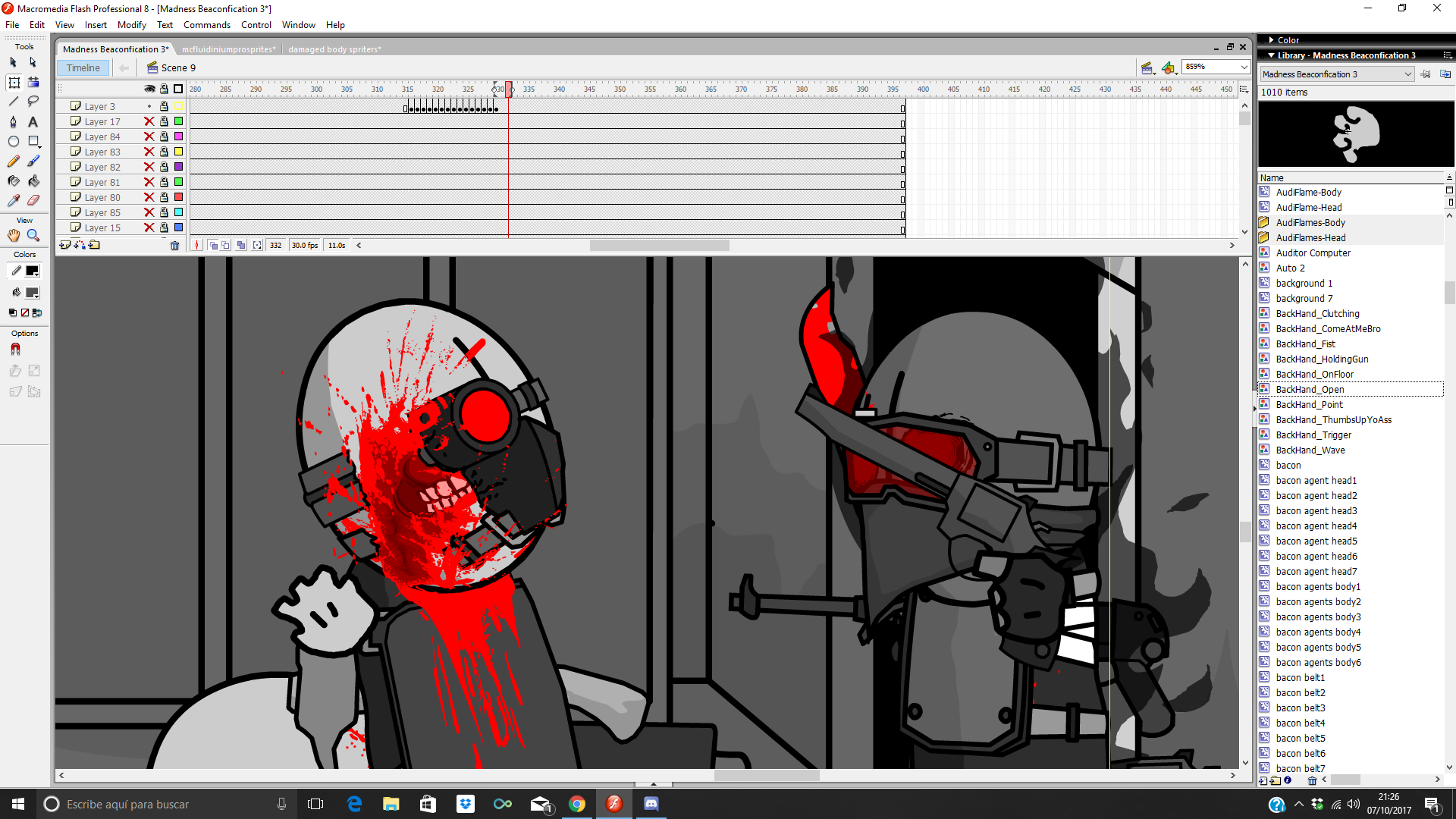Open the Control menu
The width and height of the screenshot is (1456, 819).
tap(256, 25)
